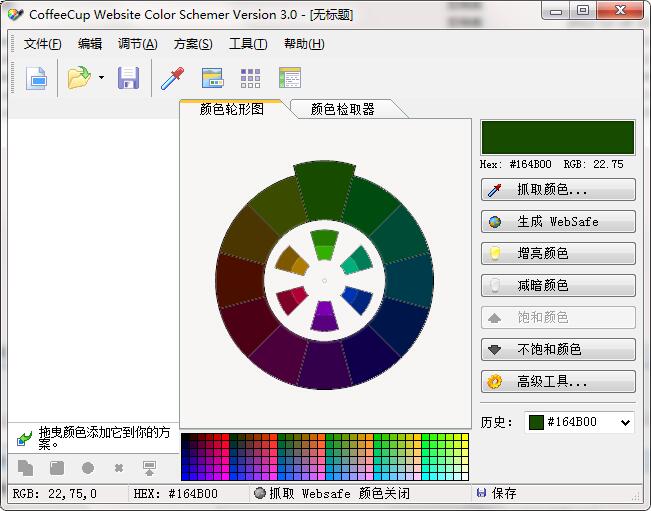Screen dimensions: 651x511
Task: Select the dark brown-red outer wheel segment
Action: tap(241, 280)
